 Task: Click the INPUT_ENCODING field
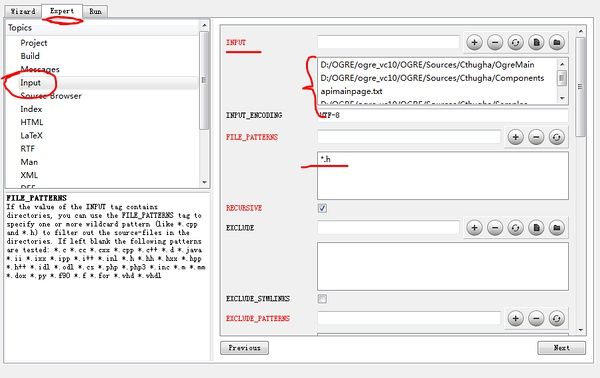tap(443, 115)
